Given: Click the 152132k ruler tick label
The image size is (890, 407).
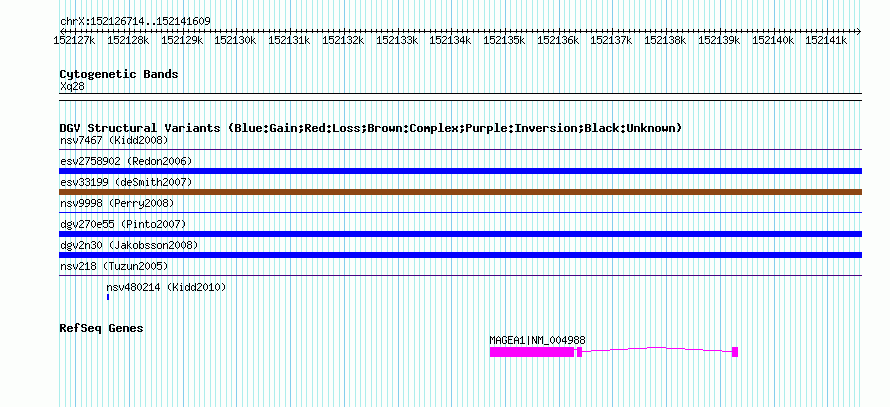Looking at the screenshot, I should point(343,40).
